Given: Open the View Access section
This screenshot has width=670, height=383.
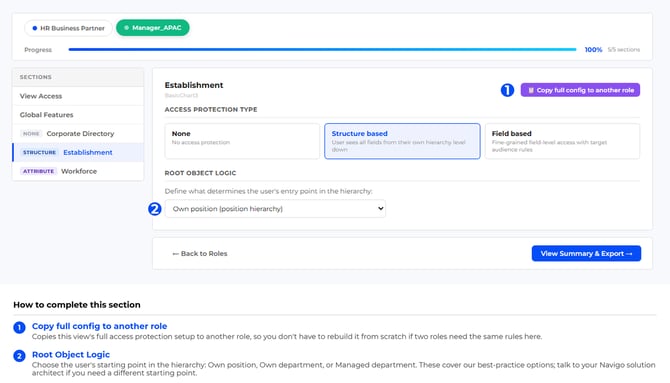Looking at the screenshot, I should [78, 96].
